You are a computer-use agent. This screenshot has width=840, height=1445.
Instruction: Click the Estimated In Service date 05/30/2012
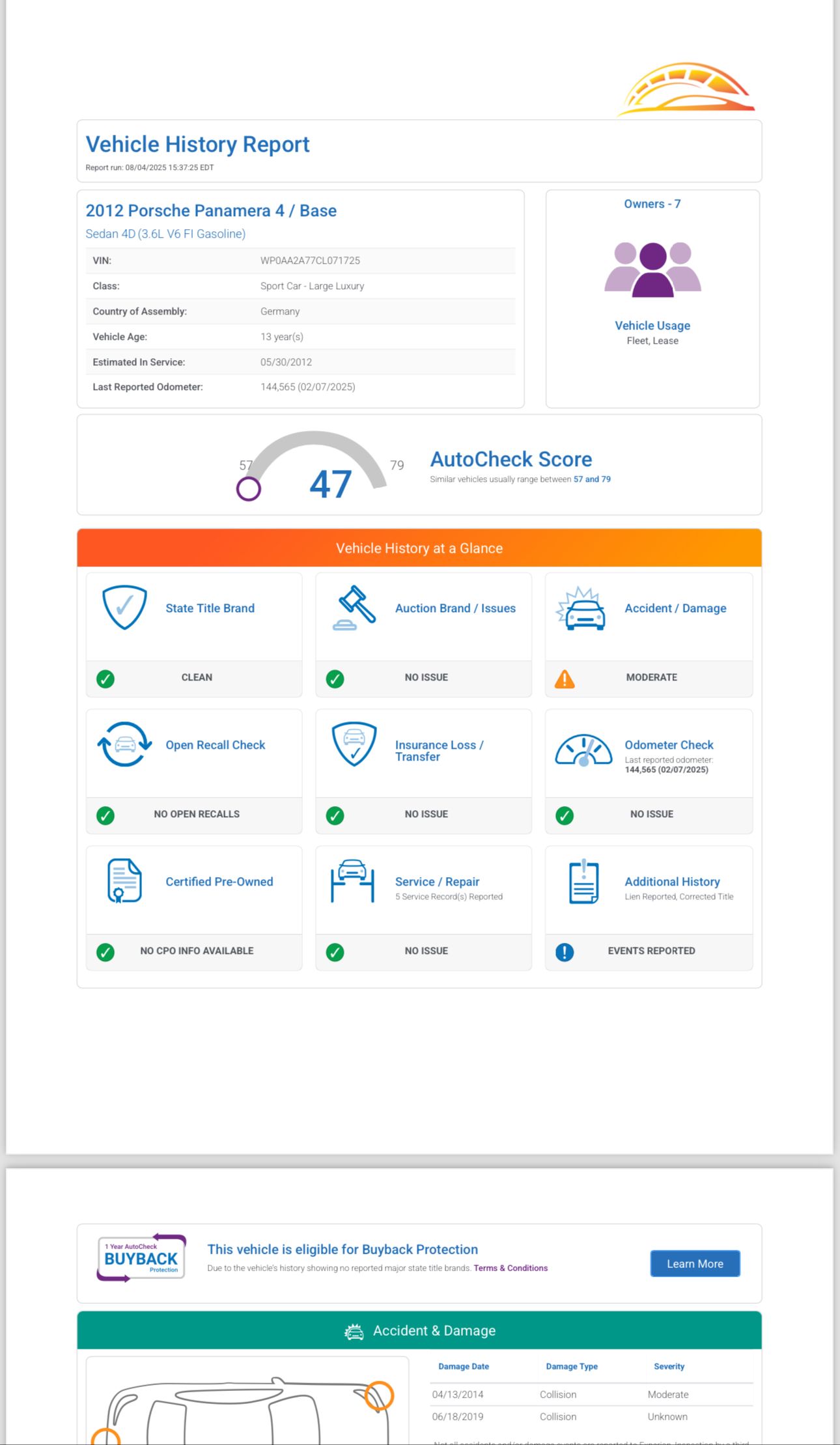tap(286, 362)
